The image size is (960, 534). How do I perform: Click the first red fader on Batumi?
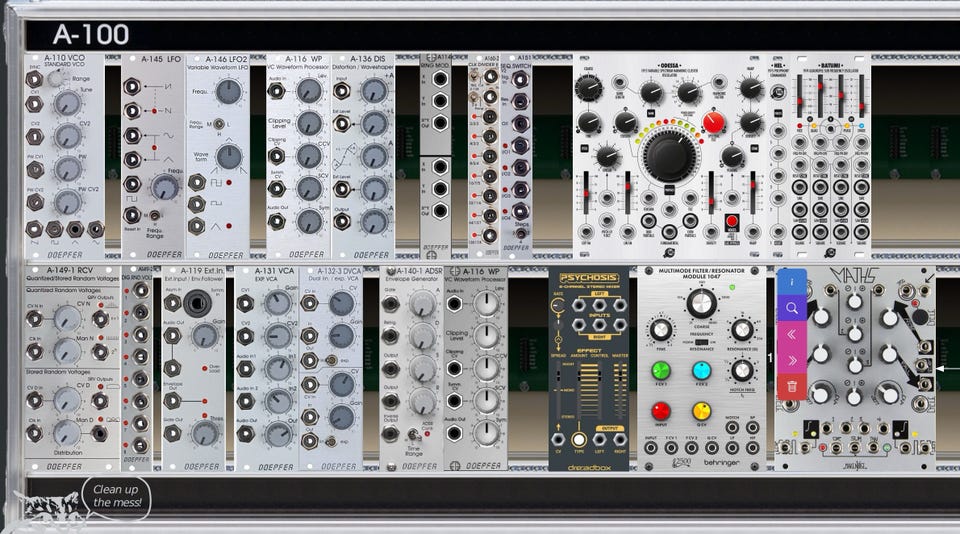799,95
